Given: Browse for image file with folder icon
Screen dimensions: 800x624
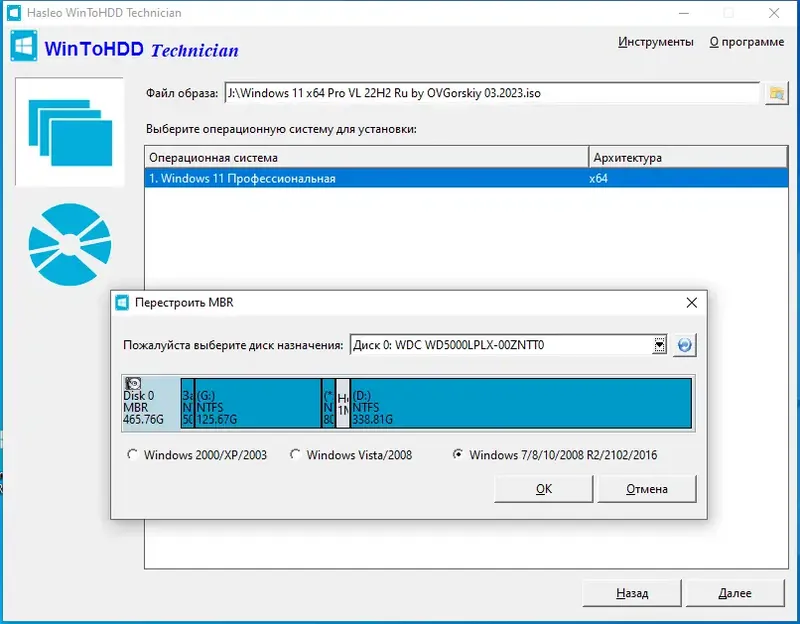Looking at the screenshot, I should pos(777,93).
